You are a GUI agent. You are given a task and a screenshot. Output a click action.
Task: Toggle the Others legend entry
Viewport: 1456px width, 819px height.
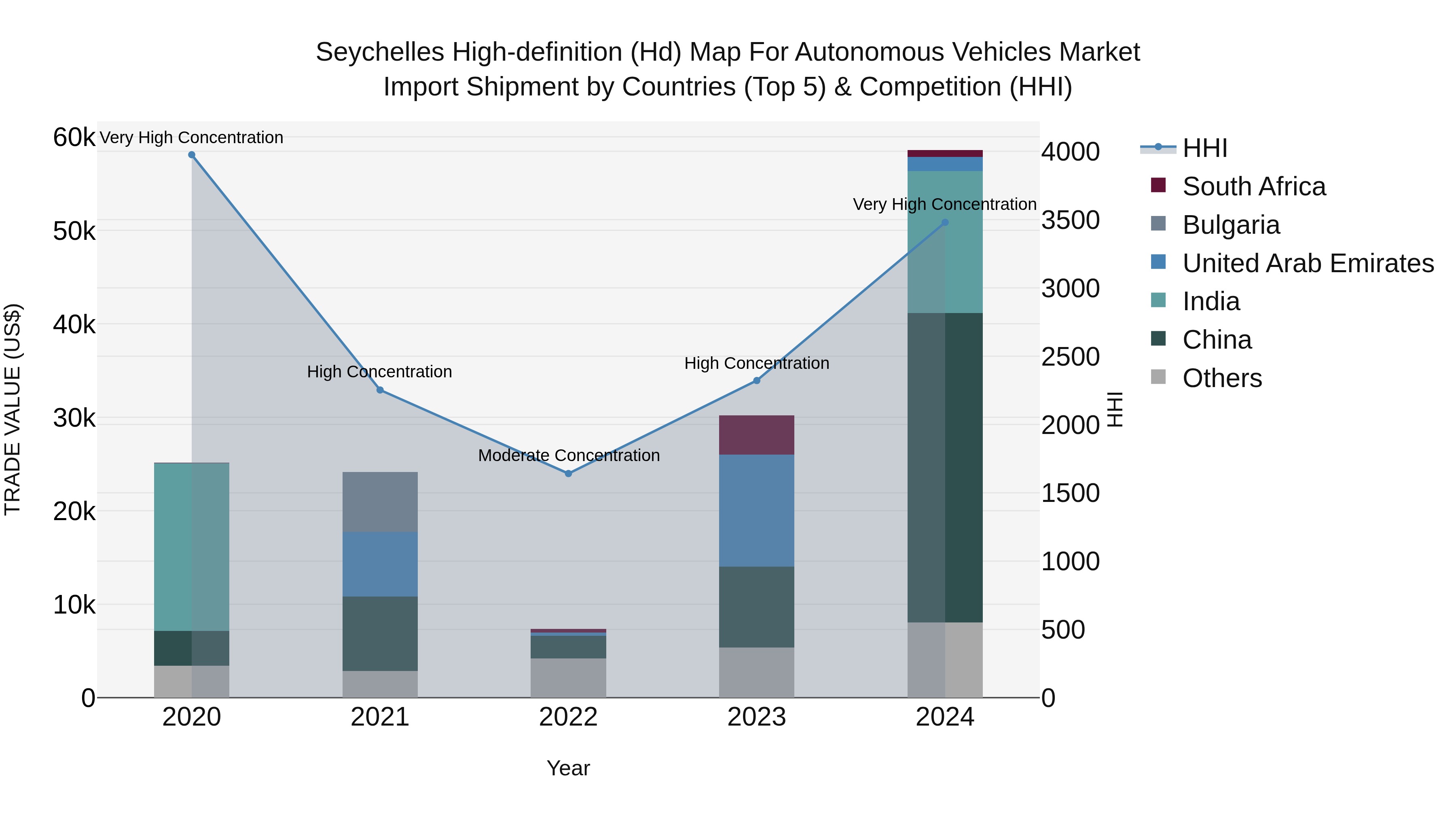point(1206,378)
